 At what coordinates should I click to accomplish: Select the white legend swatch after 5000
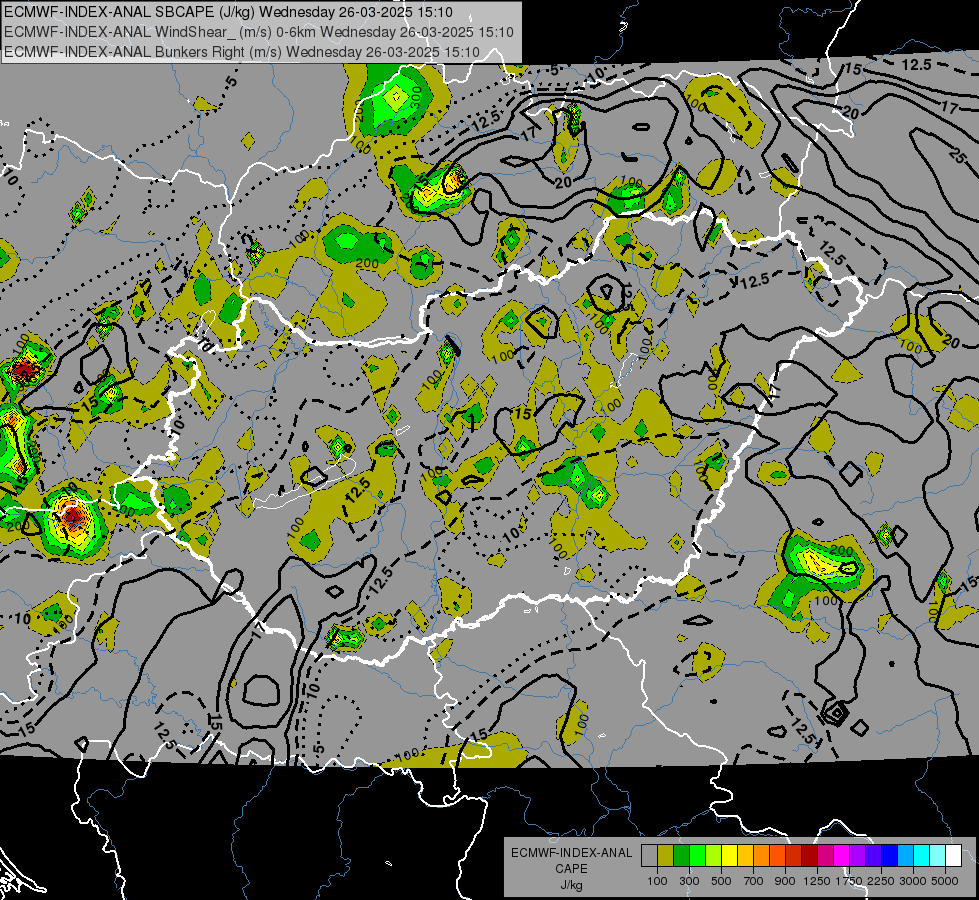pyautogui.click(x=953, y=856)
